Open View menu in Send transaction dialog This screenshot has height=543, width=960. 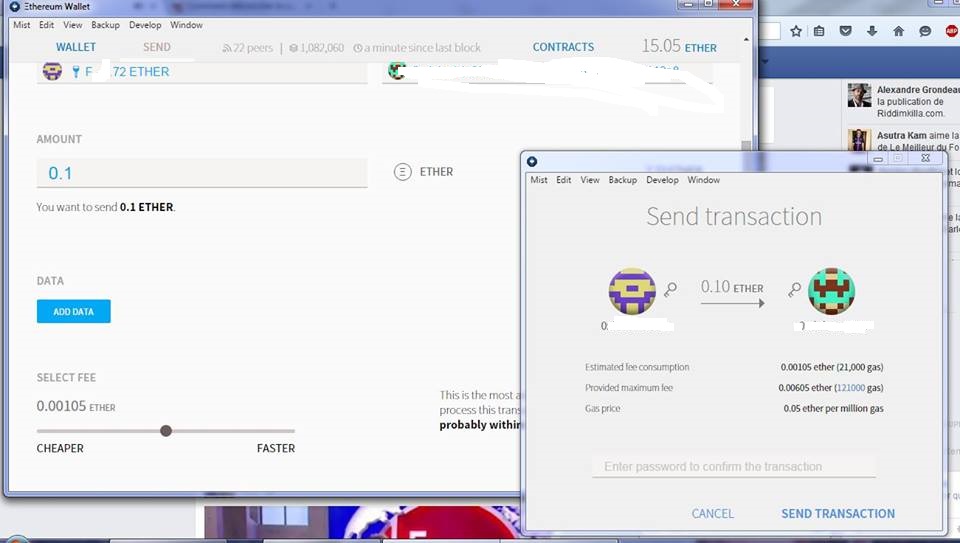tap(590, 180)
